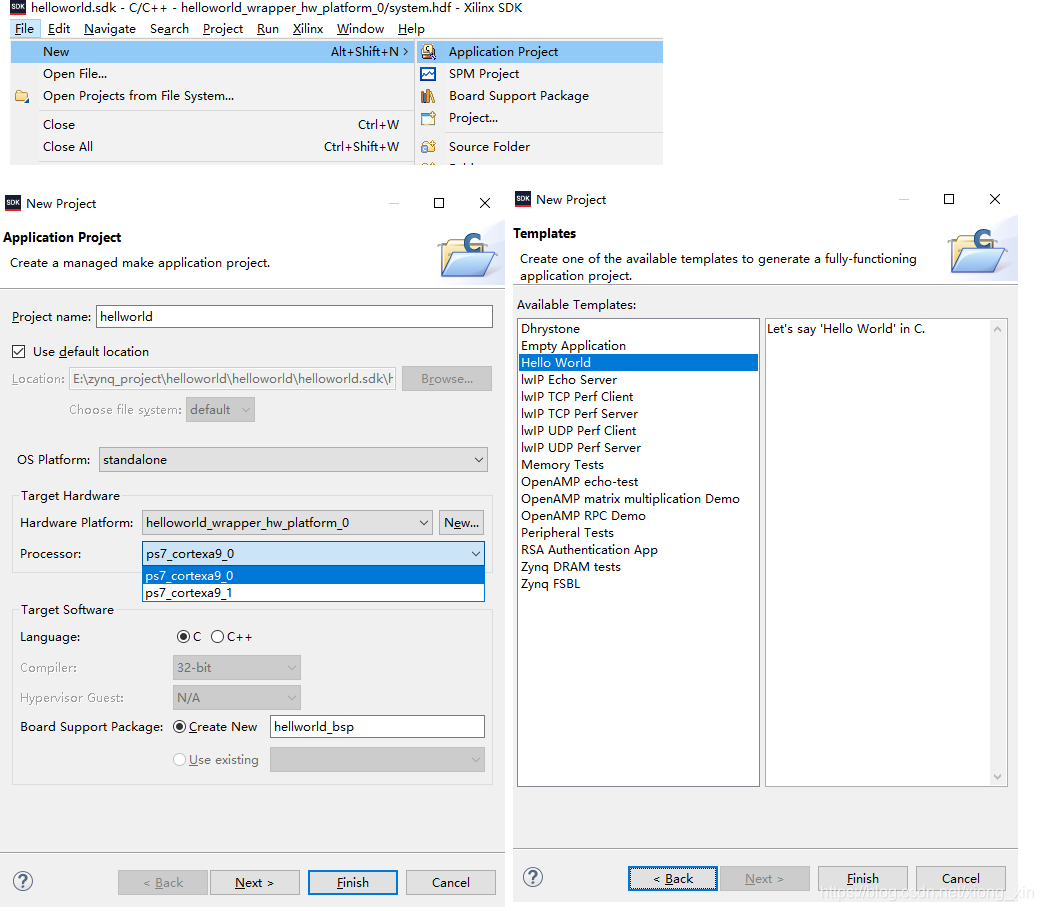Select OpenAMP RPC Demo template

pos(638,516)
